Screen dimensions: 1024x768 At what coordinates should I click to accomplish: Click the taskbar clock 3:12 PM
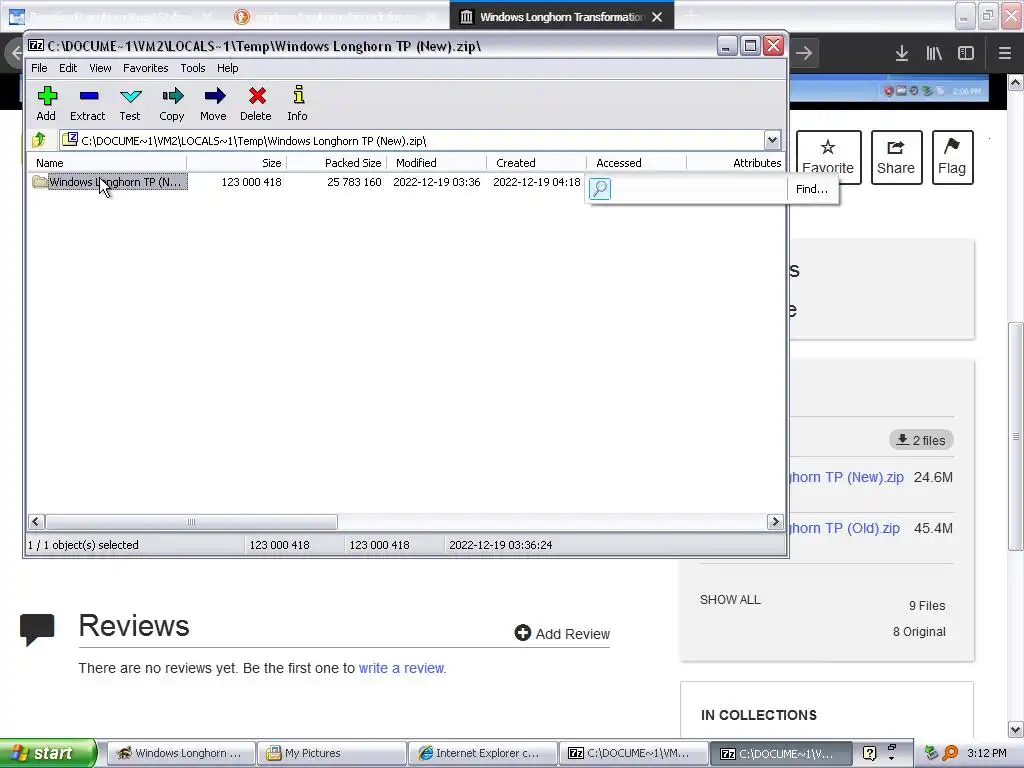(987, 753)
